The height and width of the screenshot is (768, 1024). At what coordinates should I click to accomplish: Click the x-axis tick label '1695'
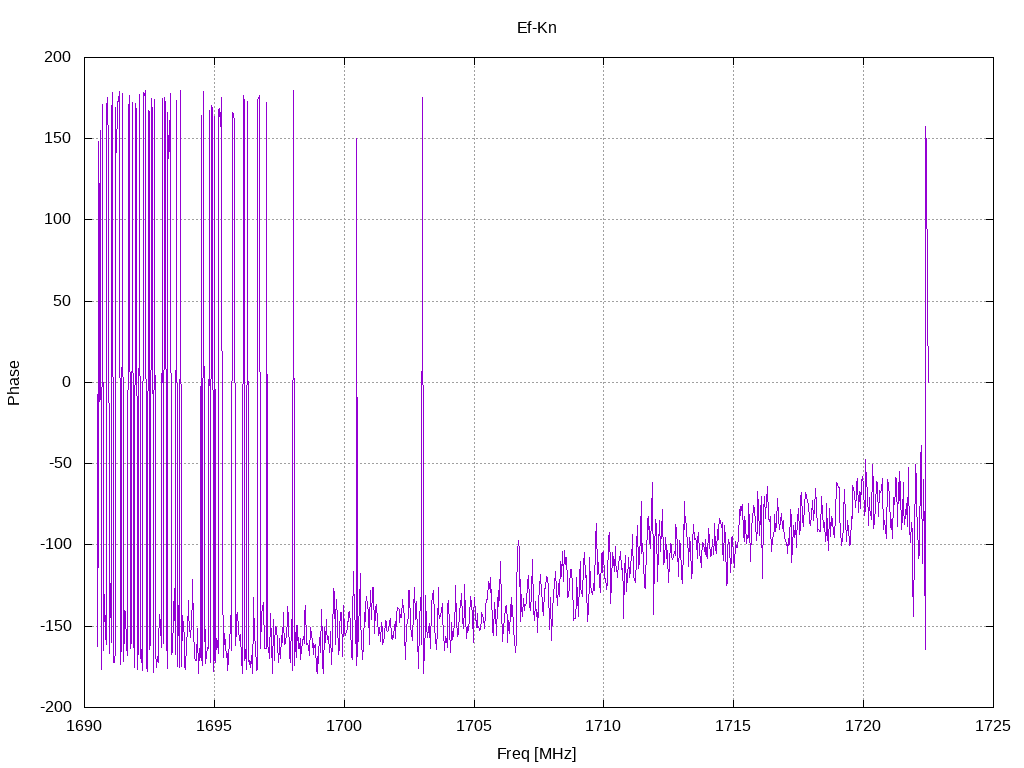214,726
